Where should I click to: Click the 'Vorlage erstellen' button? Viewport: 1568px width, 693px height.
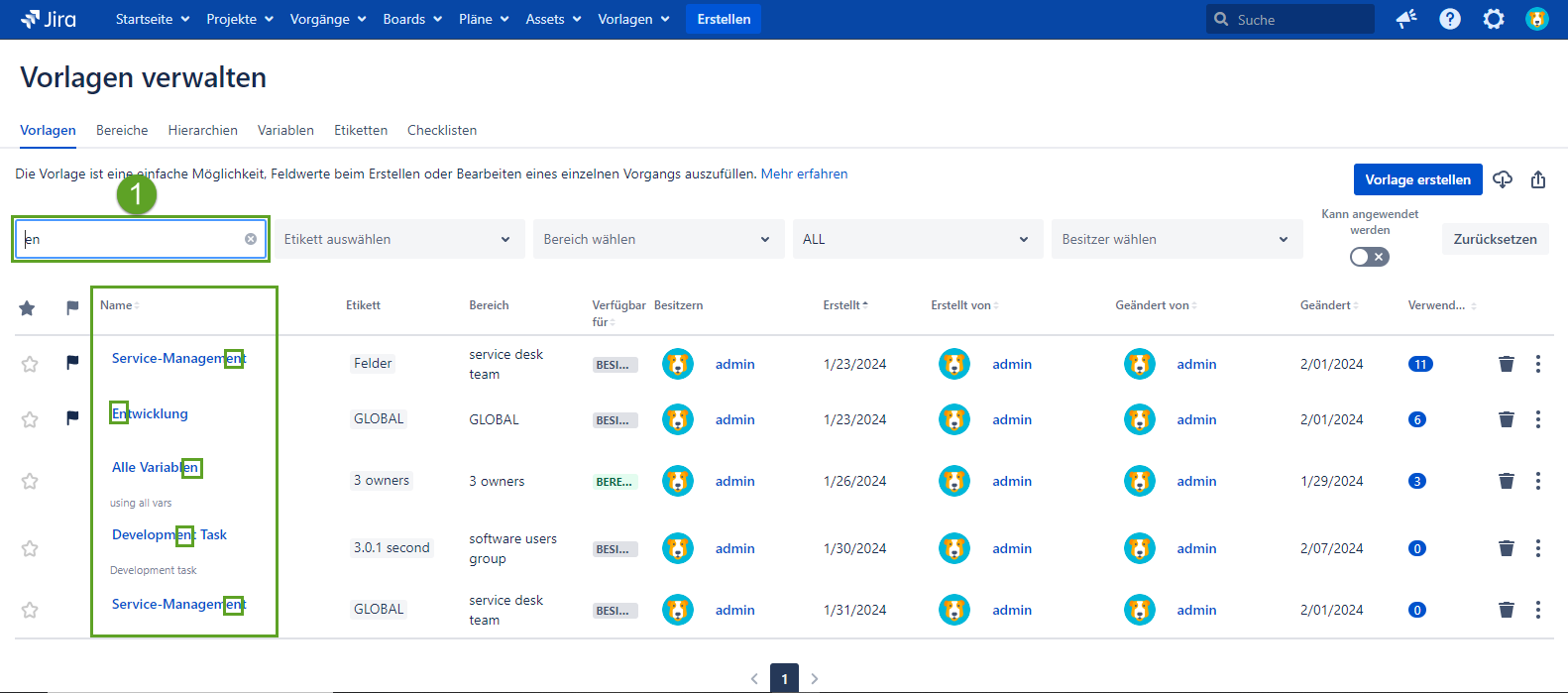[1417, 179]
